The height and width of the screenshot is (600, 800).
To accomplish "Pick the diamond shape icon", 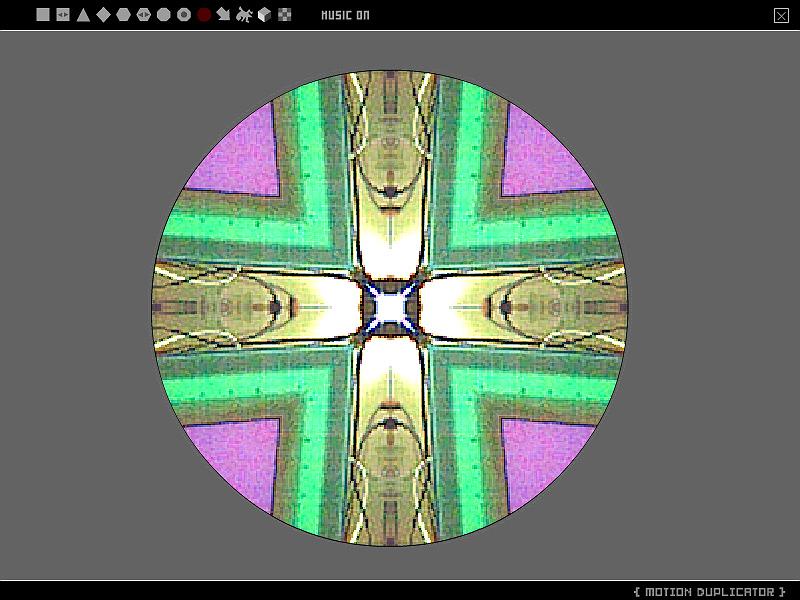I will click(x=103, y=15).
